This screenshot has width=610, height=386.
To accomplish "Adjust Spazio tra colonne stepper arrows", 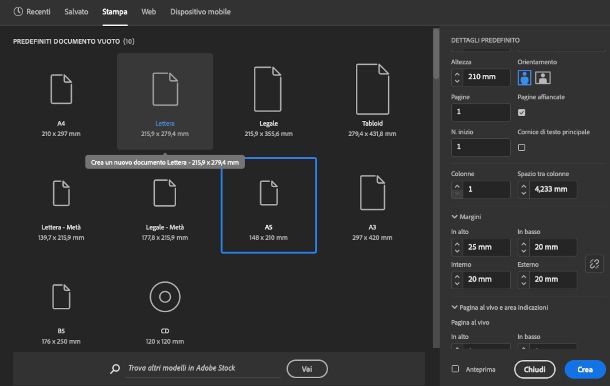I will [524, 189].
